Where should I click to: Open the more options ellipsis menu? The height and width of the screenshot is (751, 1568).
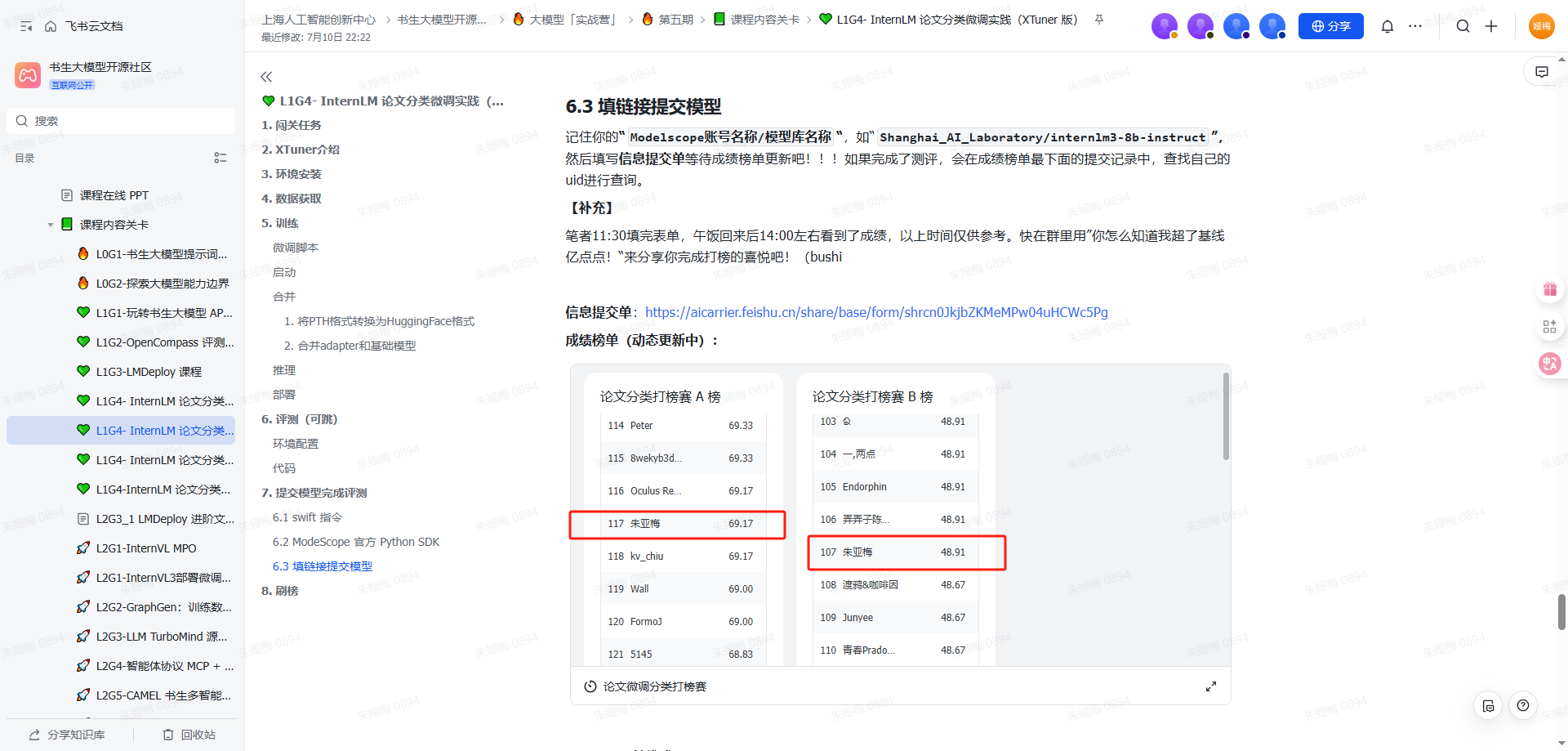pyautogui.click(x=1415, y=26)
